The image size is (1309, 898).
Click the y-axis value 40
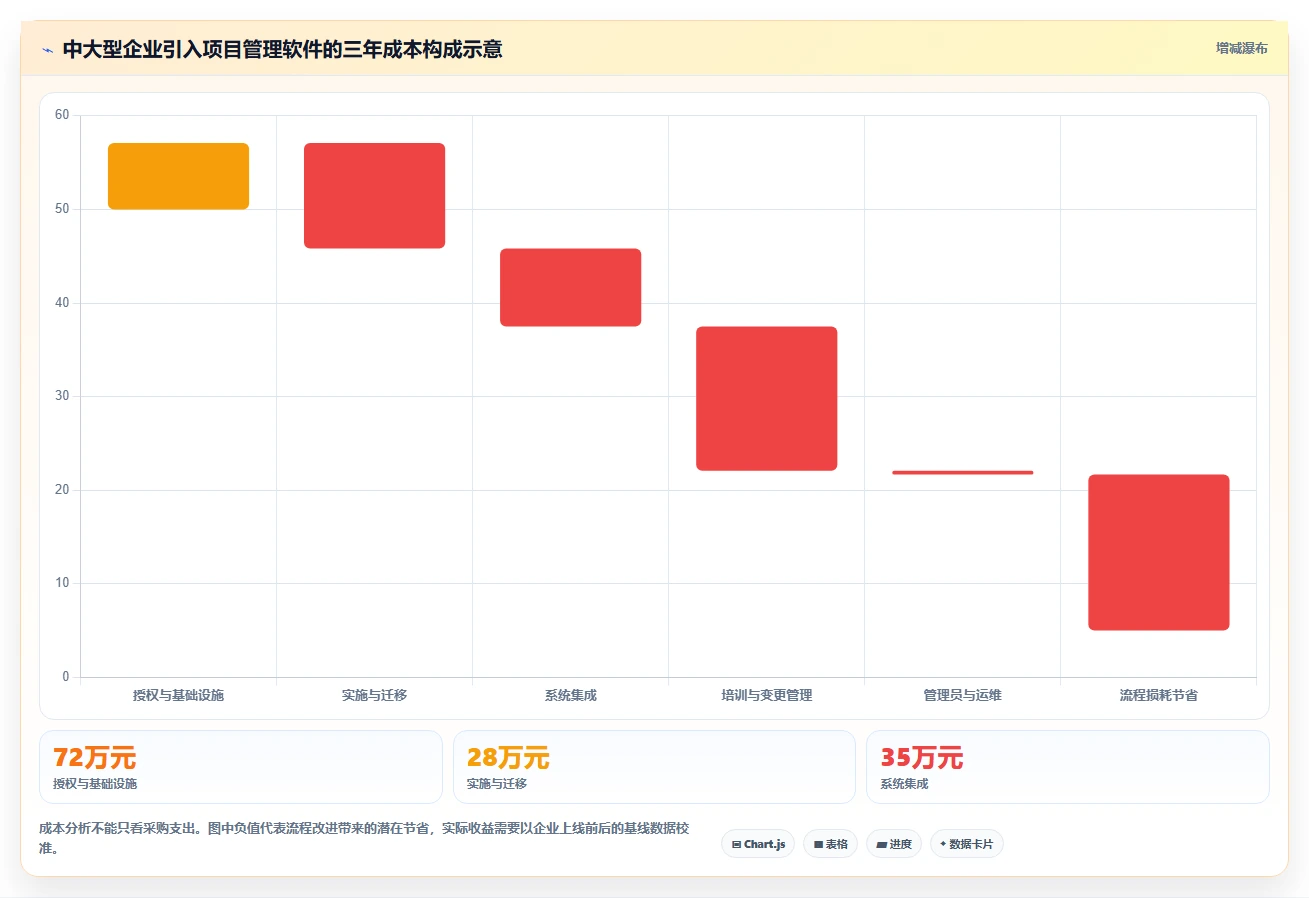pos(62,303)
